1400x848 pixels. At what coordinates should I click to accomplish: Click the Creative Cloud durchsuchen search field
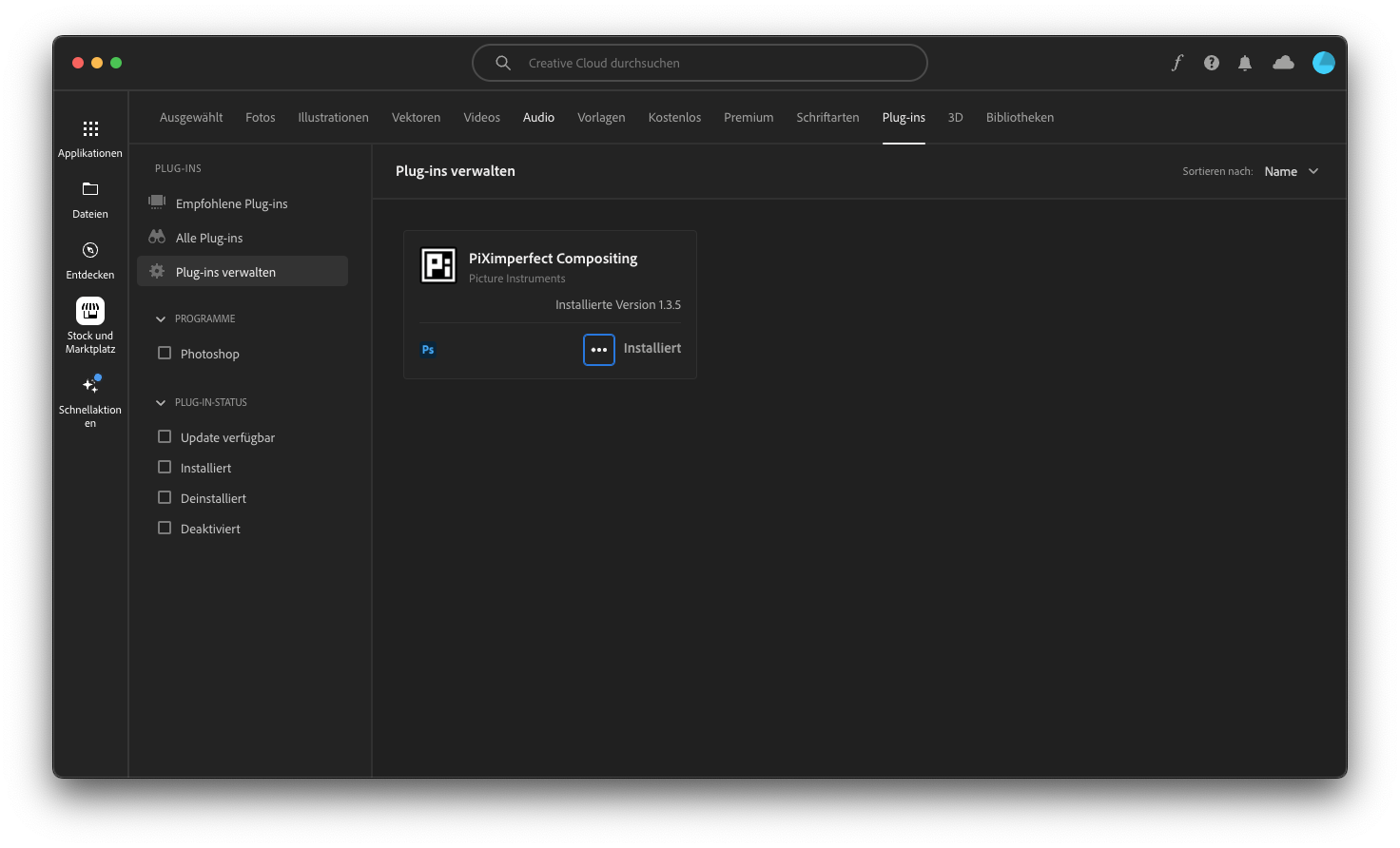(700, 63)
